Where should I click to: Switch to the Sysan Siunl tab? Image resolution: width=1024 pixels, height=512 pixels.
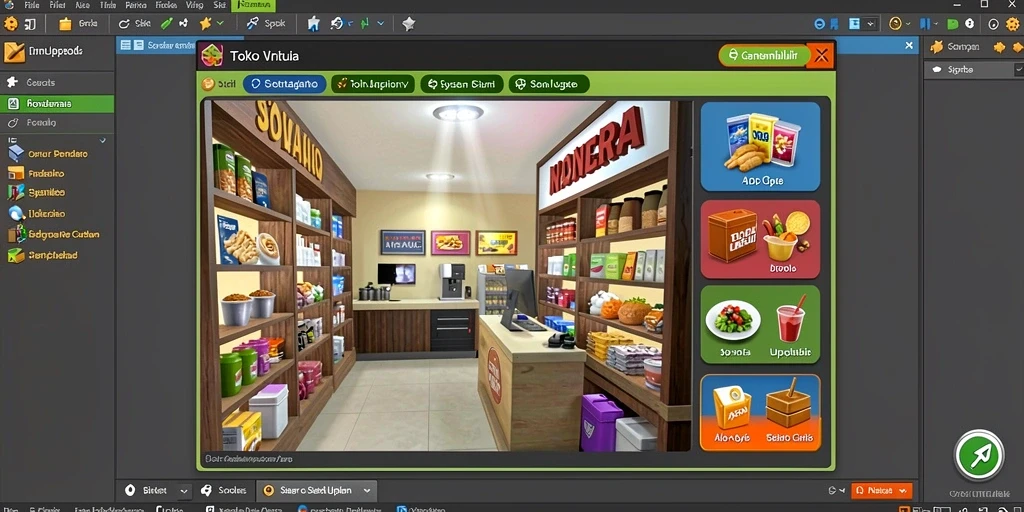[462, 84]
